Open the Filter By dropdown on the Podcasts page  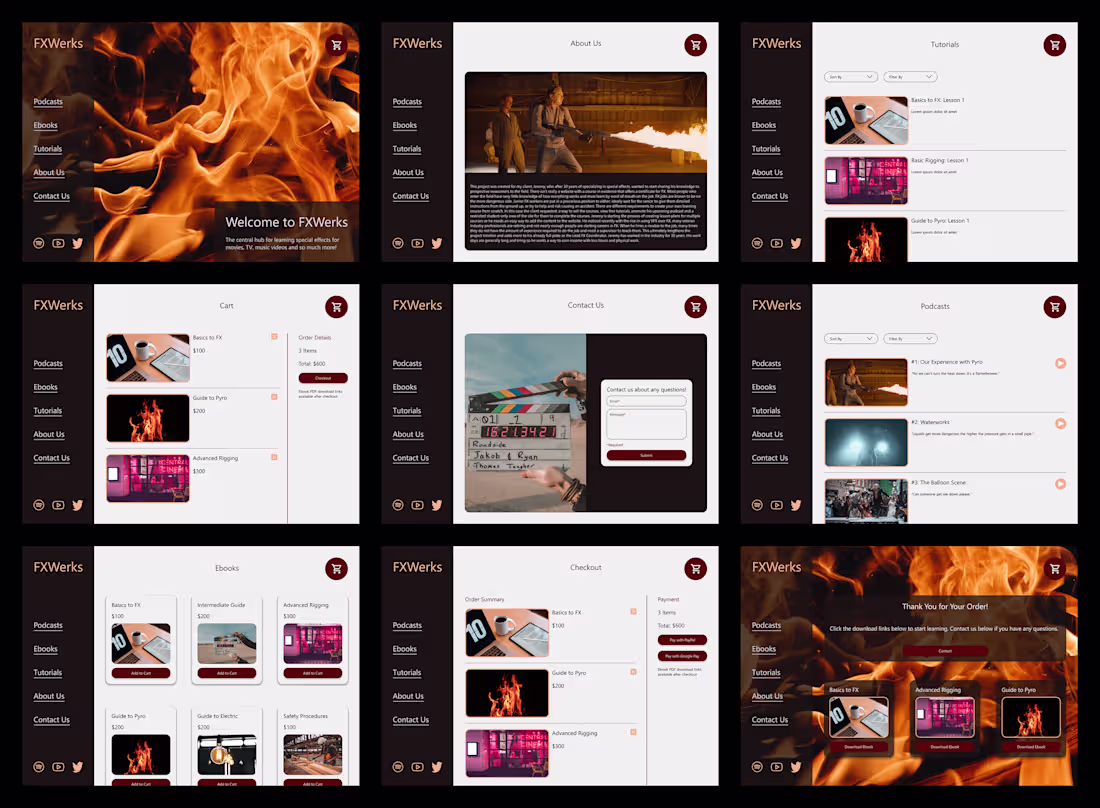(910, 338)
